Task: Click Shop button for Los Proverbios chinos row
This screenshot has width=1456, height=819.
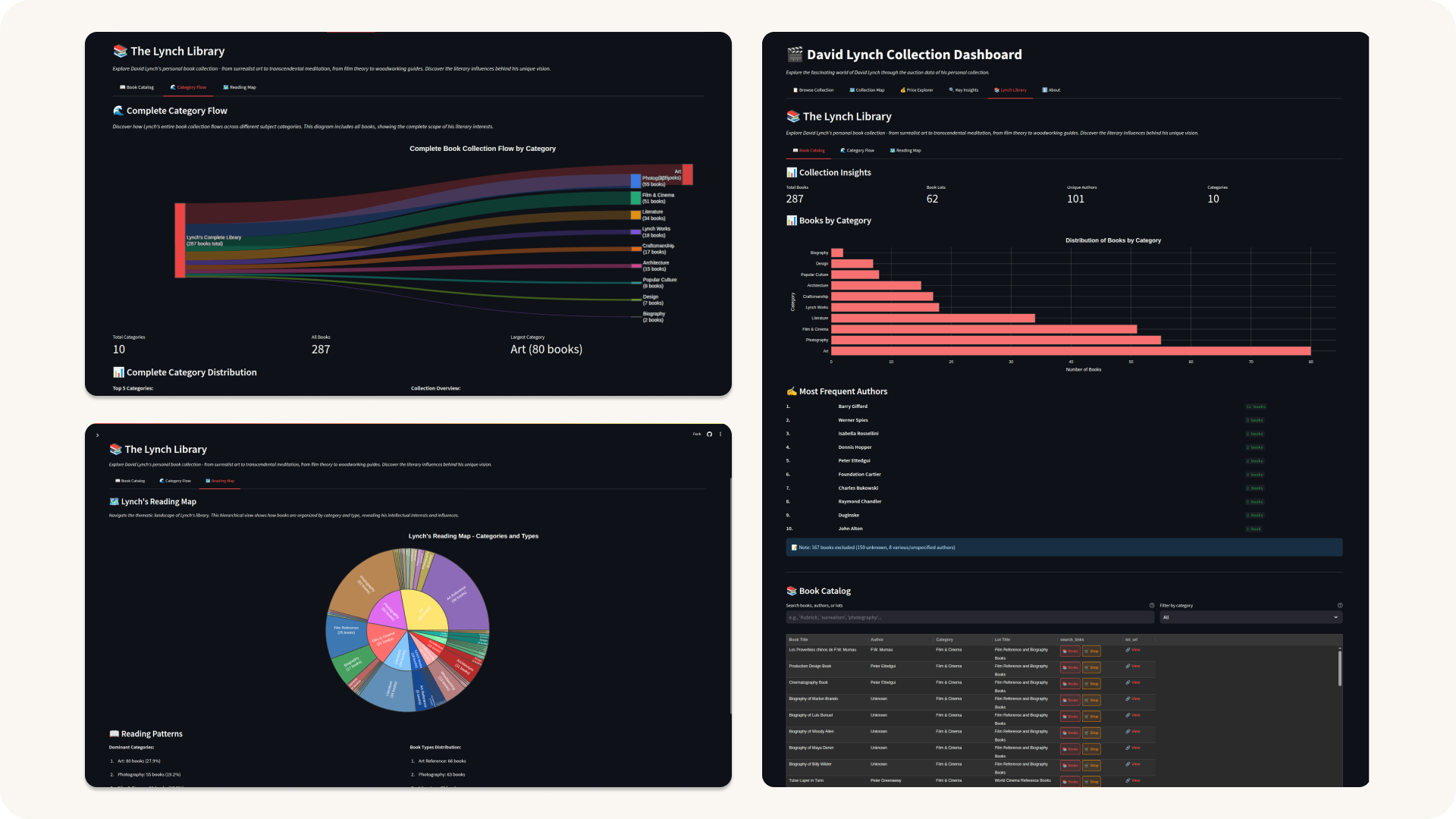Action: pos(1091,651)
